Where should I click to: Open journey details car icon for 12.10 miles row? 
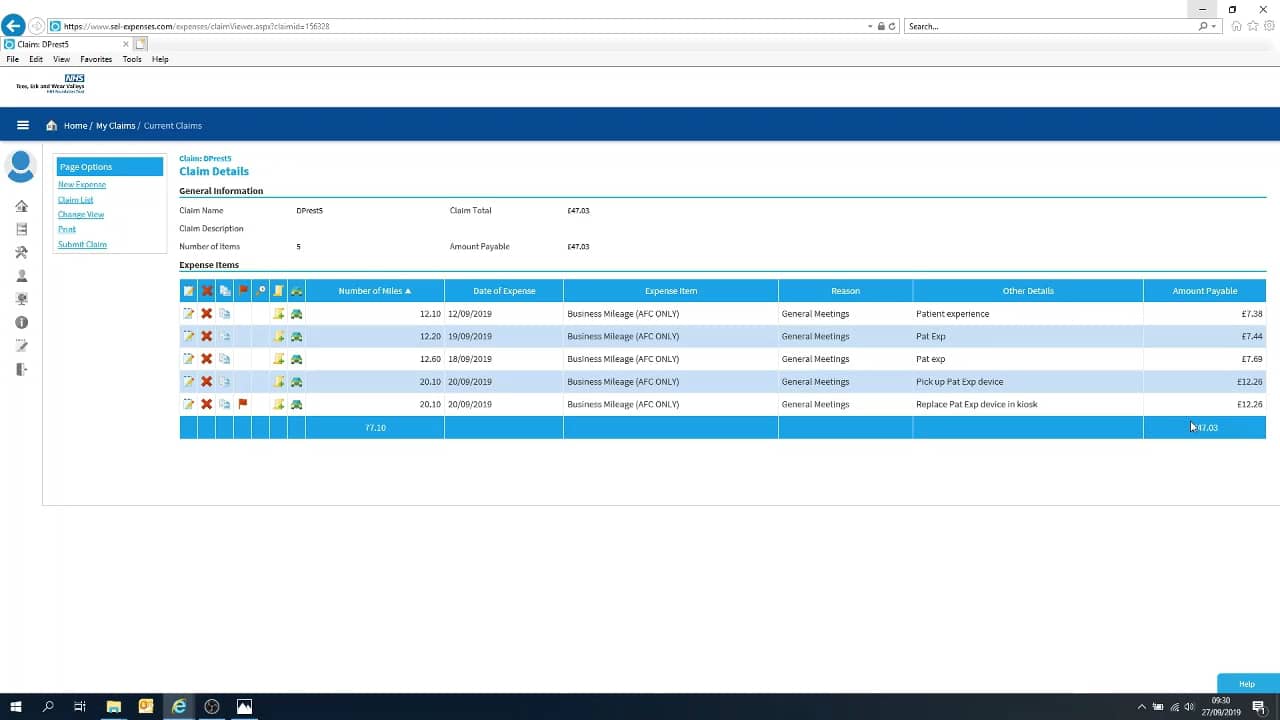pos(297,314)
